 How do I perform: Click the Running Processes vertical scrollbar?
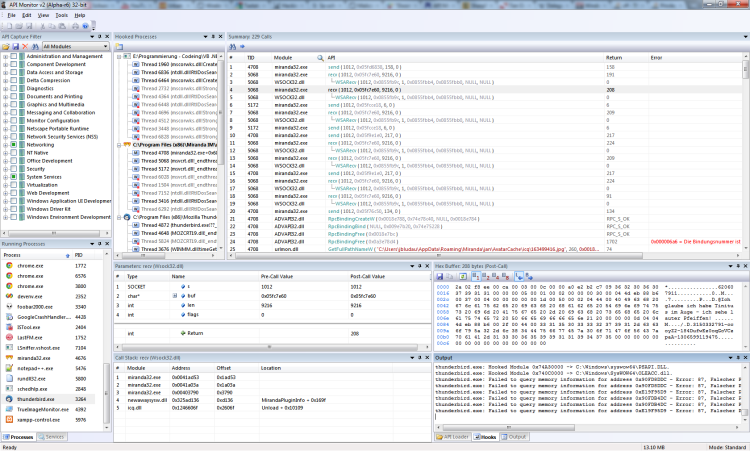coord(106,395)
